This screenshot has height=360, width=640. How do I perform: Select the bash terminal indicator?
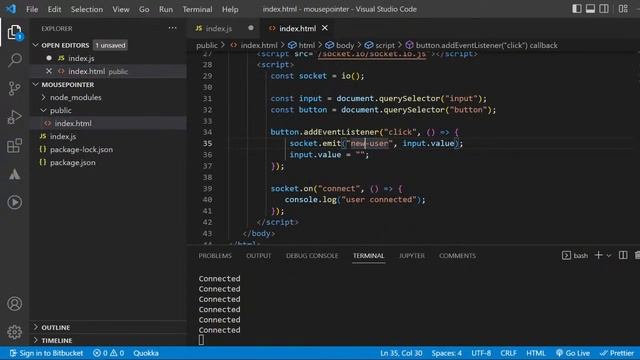(575, 256)
